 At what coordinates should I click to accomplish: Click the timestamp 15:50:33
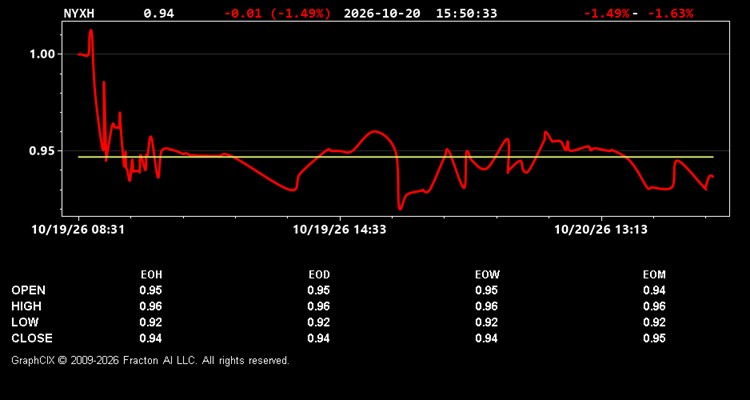(466, 13)
